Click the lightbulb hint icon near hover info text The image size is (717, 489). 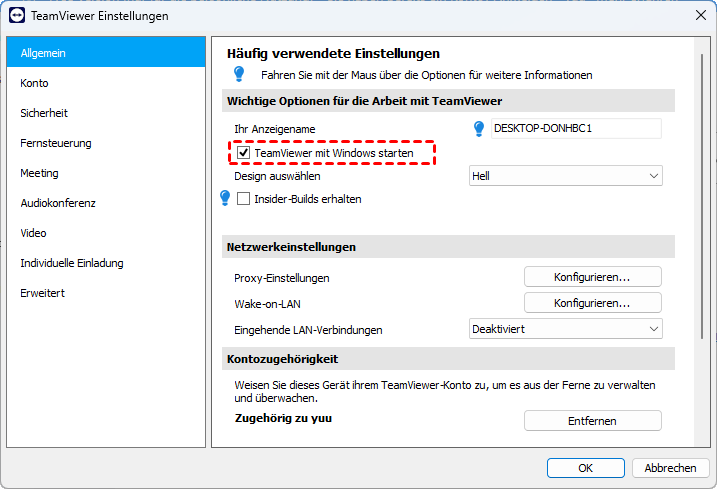pyautogui.click(x=239, y=74)
